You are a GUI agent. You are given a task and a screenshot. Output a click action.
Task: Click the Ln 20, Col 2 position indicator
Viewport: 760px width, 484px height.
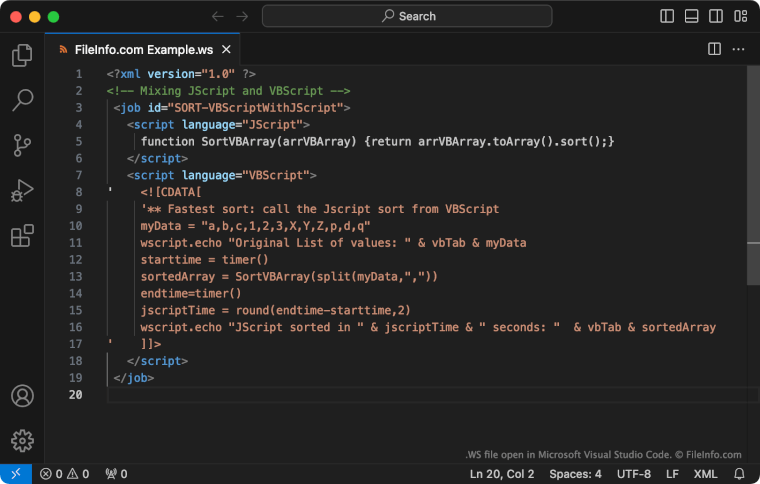[x=502, y=474]
